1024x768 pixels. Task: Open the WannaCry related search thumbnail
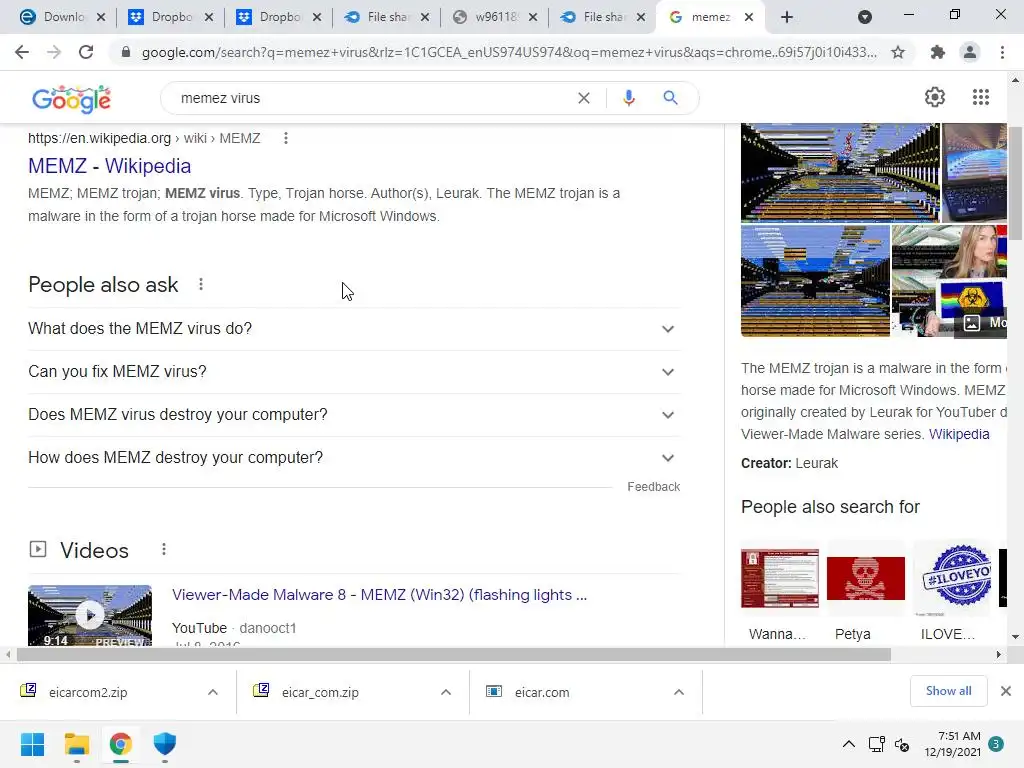780,579
